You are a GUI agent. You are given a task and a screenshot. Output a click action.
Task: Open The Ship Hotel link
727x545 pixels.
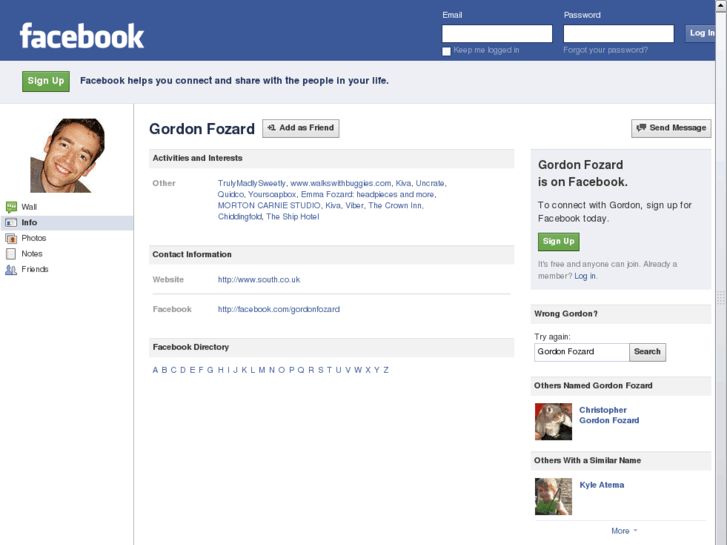293,217
